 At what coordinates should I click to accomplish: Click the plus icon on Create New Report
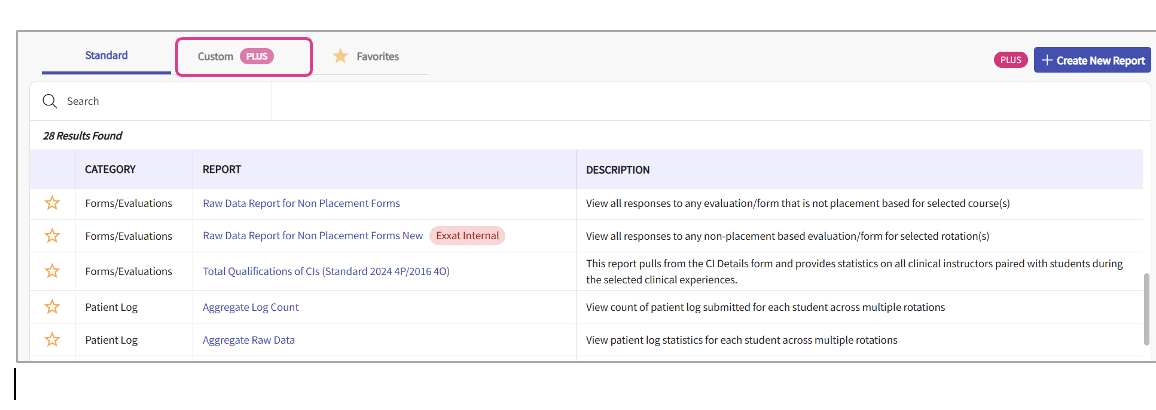click(x=1047, y=60)
